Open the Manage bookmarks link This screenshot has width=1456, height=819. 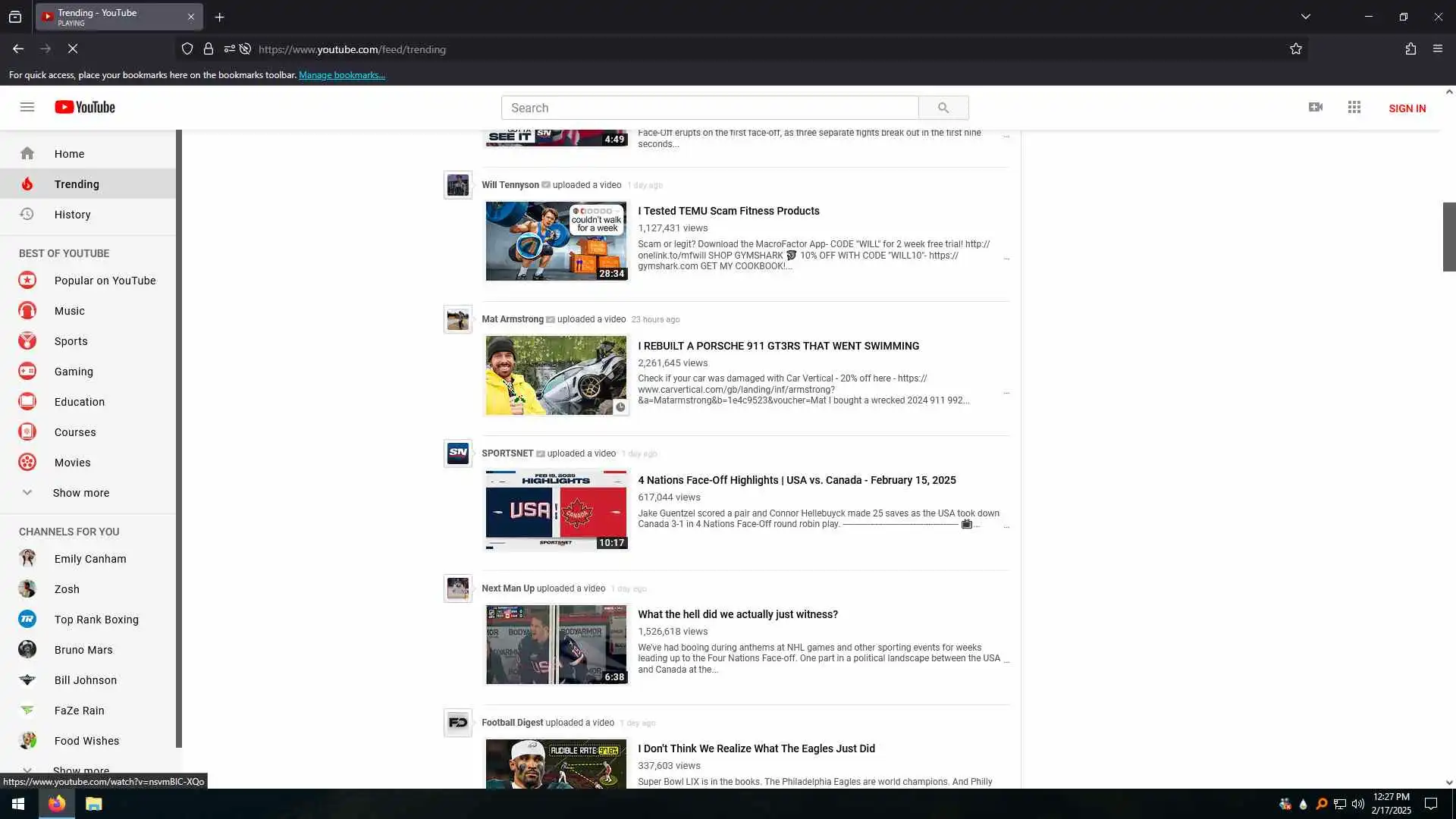341,75
